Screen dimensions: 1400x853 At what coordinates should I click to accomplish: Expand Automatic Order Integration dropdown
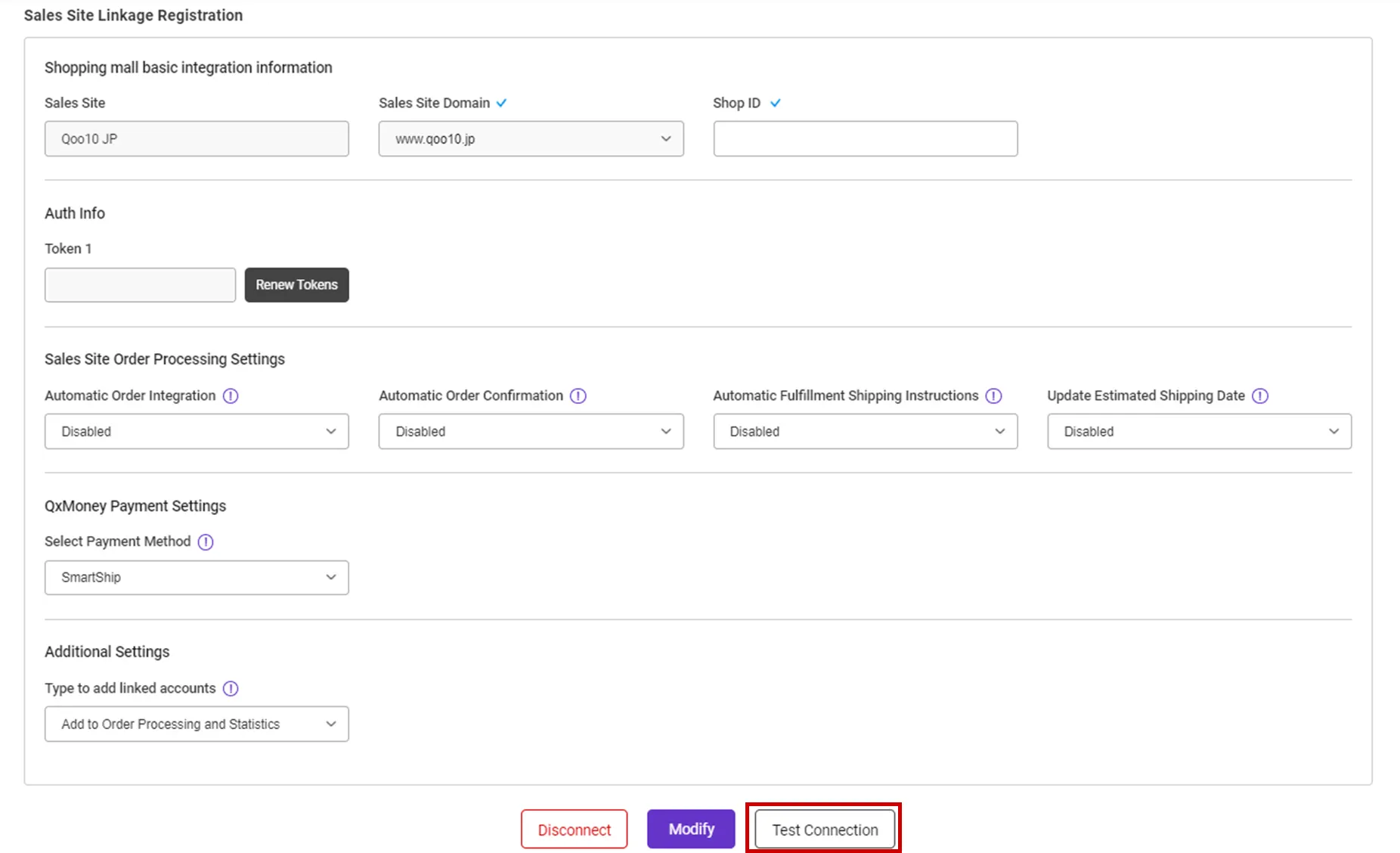[x=197, y=432]
